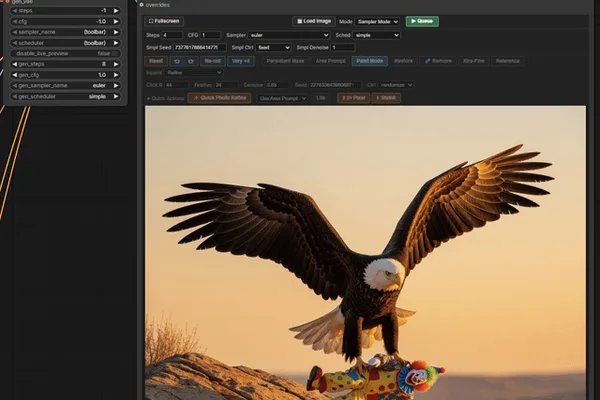Open the Inpaint dropdown set to Refine
This screenshot has width=600, height=400.
194,73
